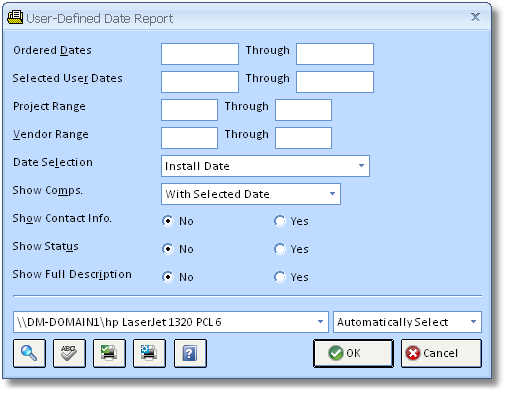
Task: Close the User-Defined Date Report dialog
Action: pos(475,17)
